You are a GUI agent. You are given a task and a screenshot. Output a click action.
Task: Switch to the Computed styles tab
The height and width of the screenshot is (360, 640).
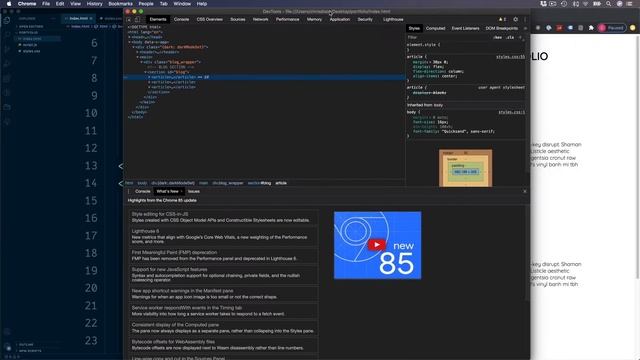(x=436, y=29)
